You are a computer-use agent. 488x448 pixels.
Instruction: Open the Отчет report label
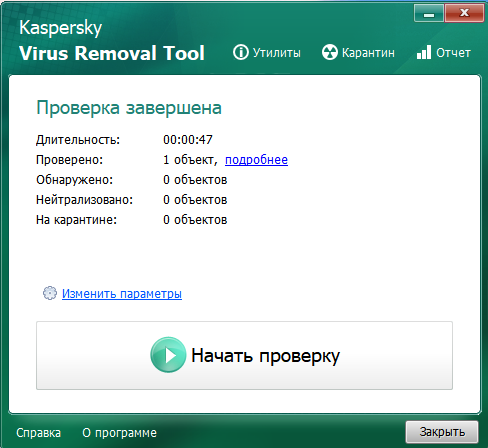click(453, 53)
